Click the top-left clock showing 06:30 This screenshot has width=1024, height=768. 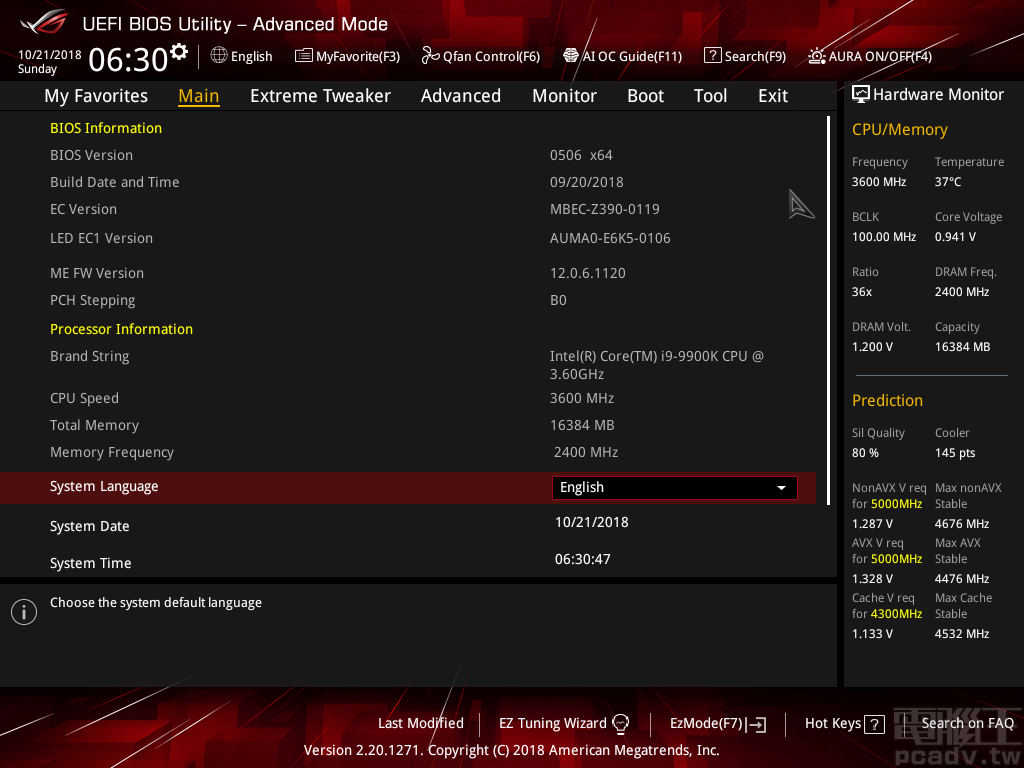point(129,59)
